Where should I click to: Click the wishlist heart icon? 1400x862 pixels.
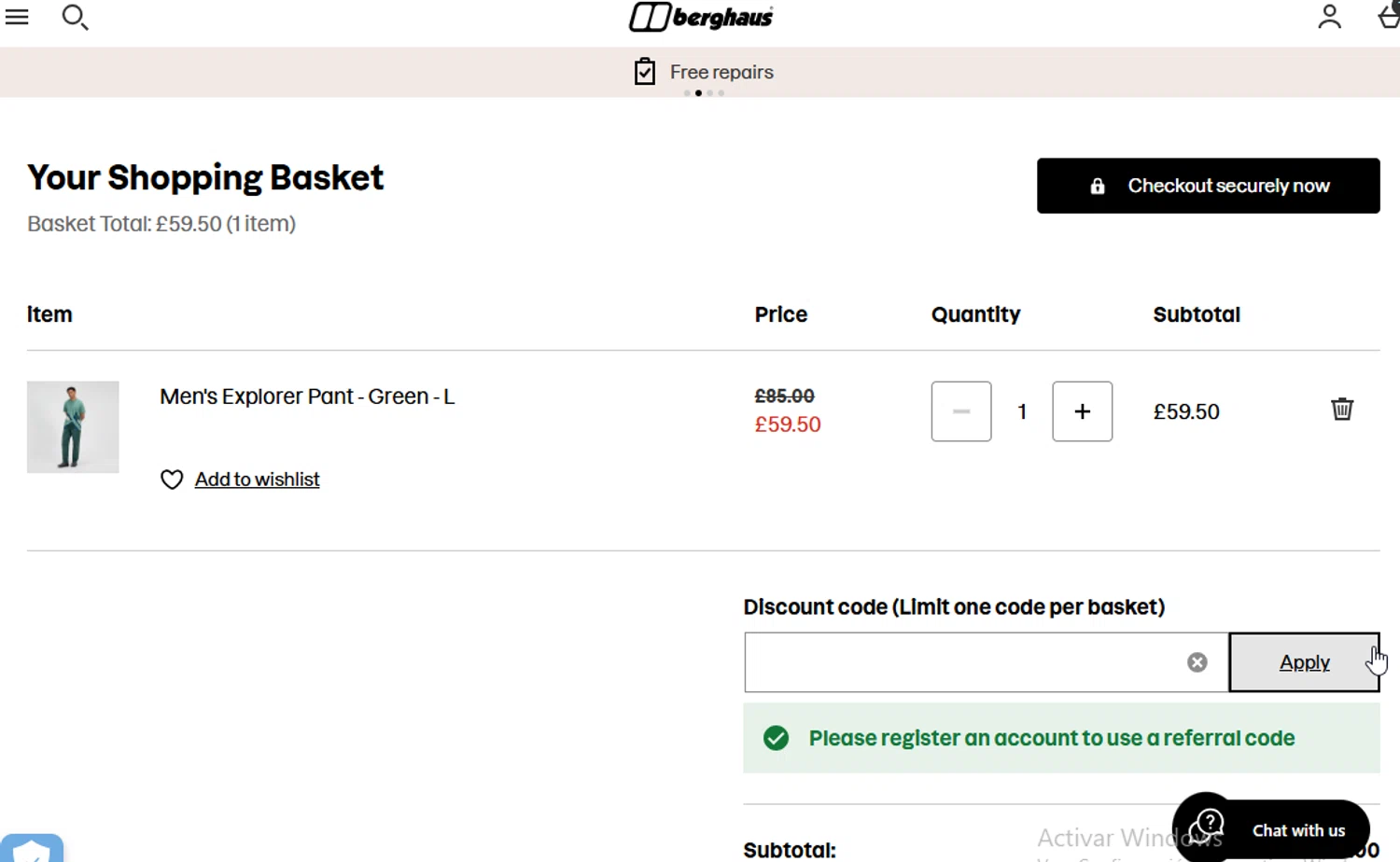pyautogui.click(x=172, y=480)
